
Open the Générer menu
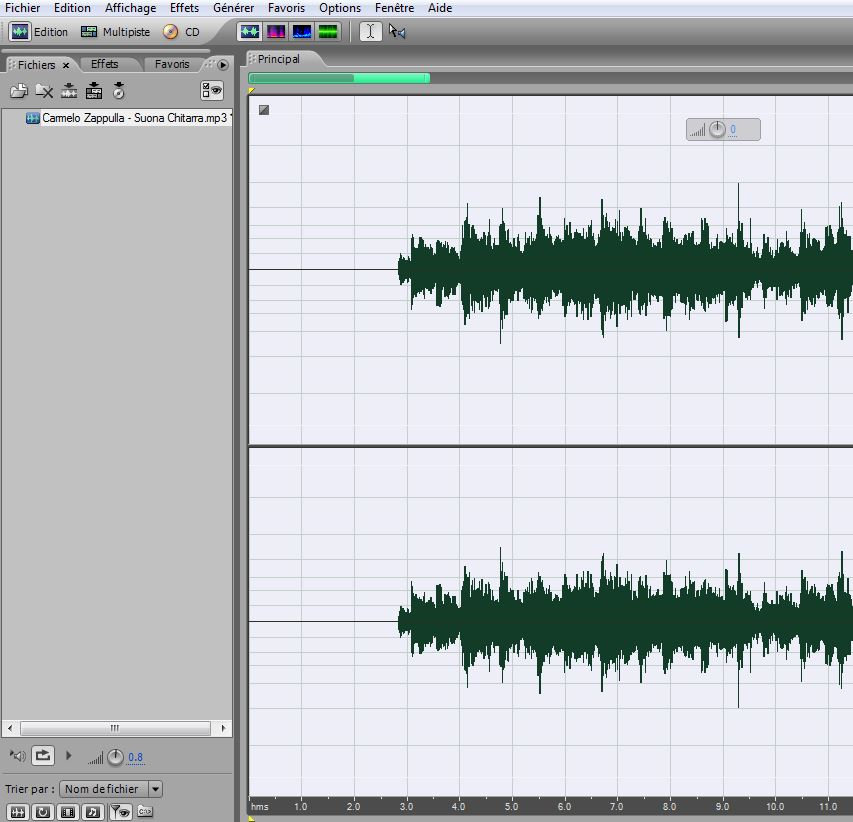234,8
